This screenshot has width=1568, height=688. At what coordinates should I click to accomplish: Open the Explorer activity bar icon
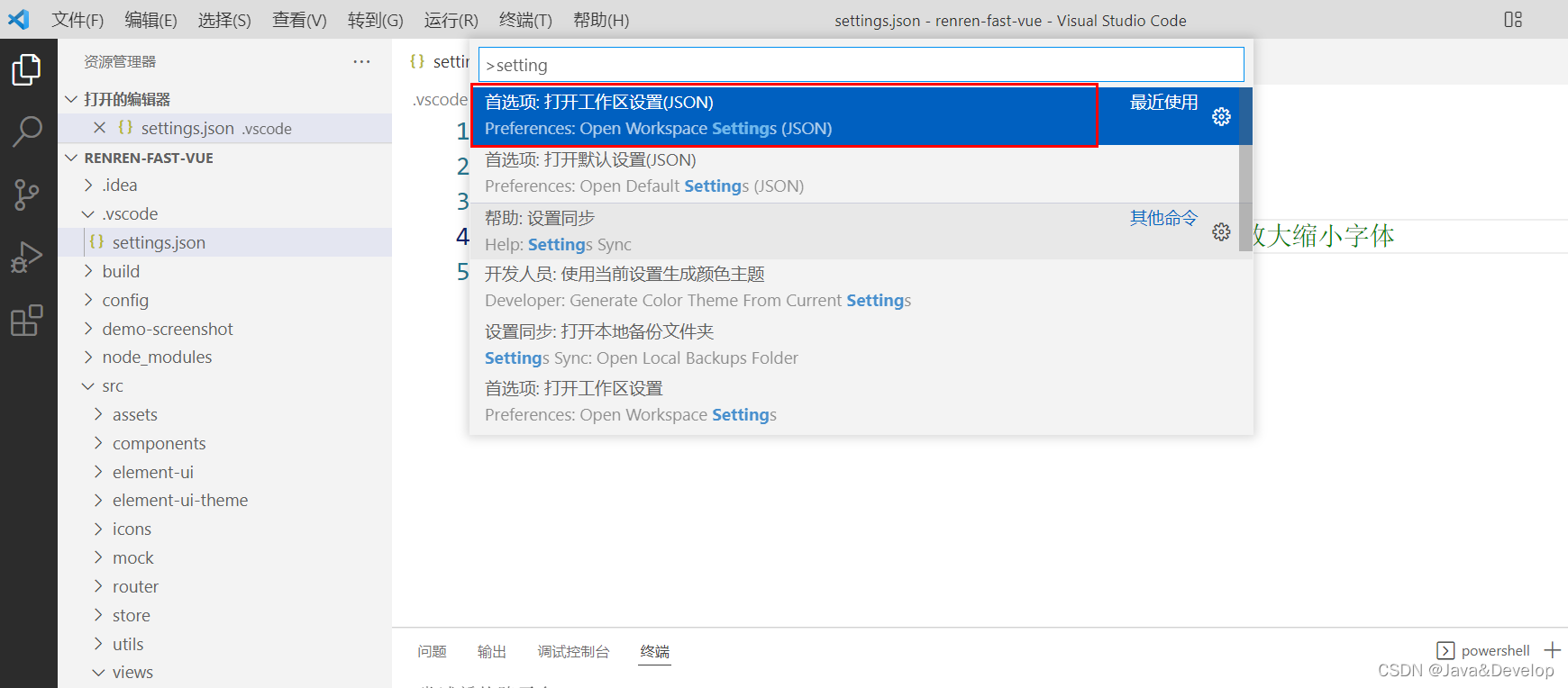click(x=27, y=69)
